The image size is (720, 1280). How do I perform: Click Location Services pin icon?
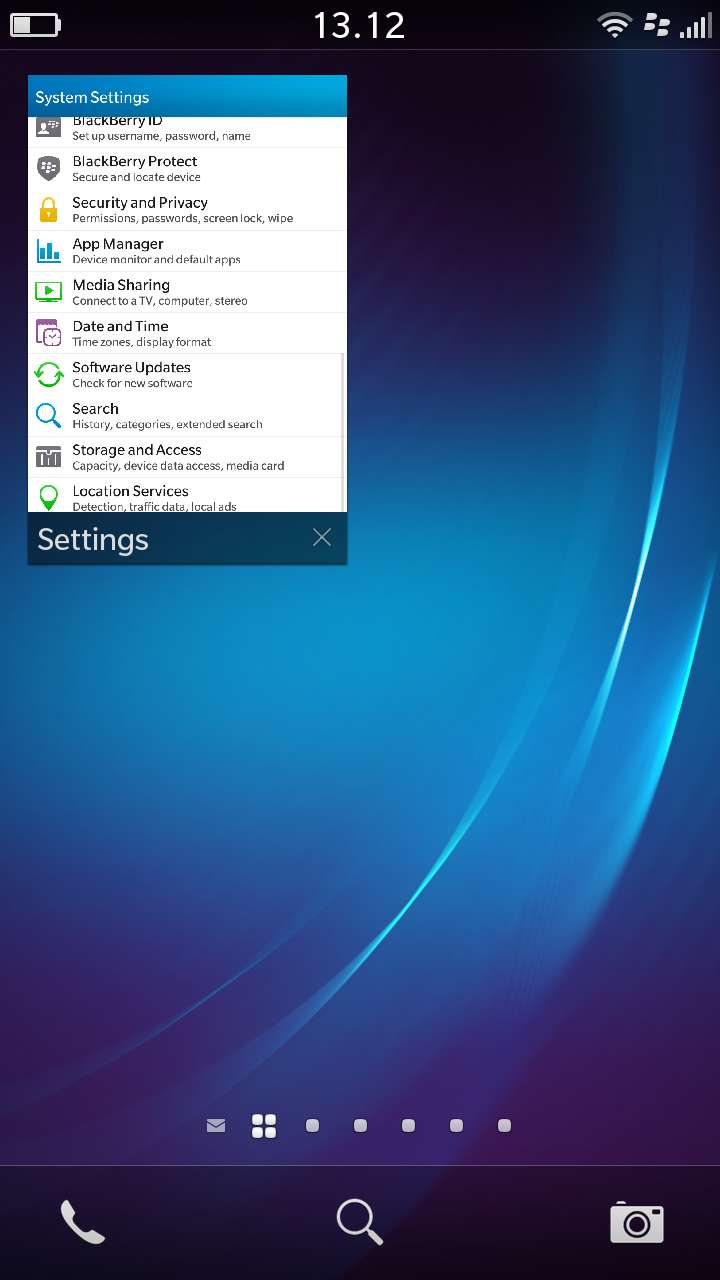pos(48,498)
